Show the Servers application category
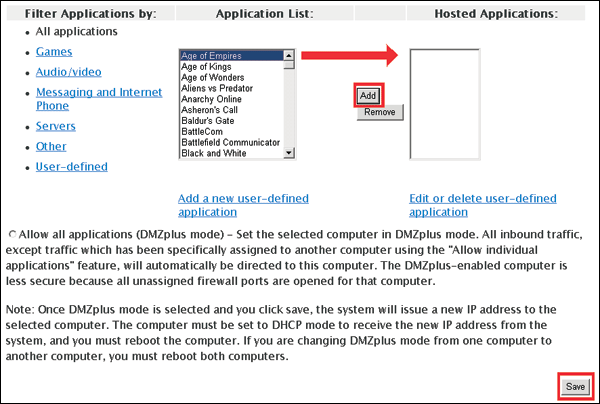The height and width of the screenshot is (404, 600). pos(55,126)
